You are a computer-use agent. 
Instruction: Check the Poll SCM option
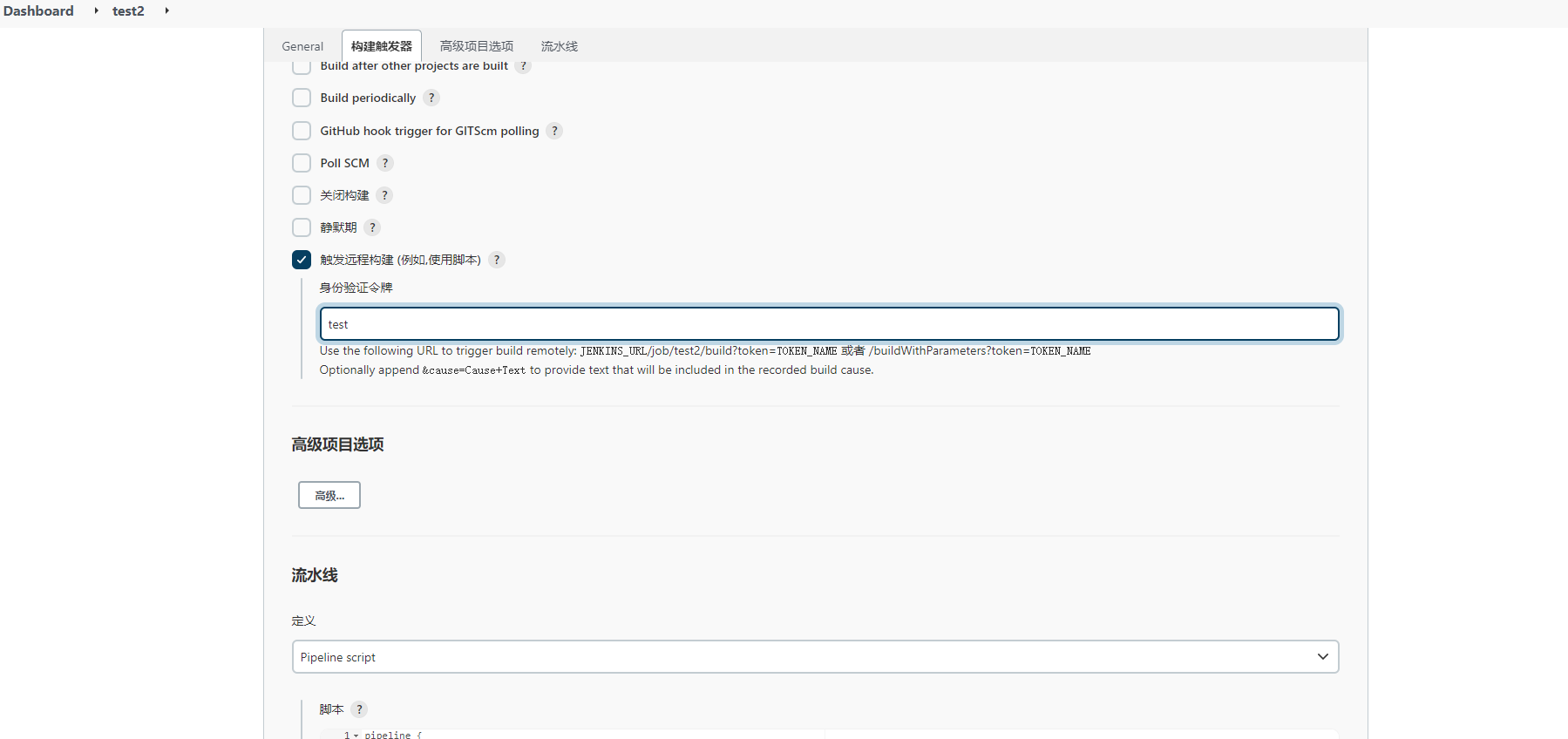tap(302, 163)
